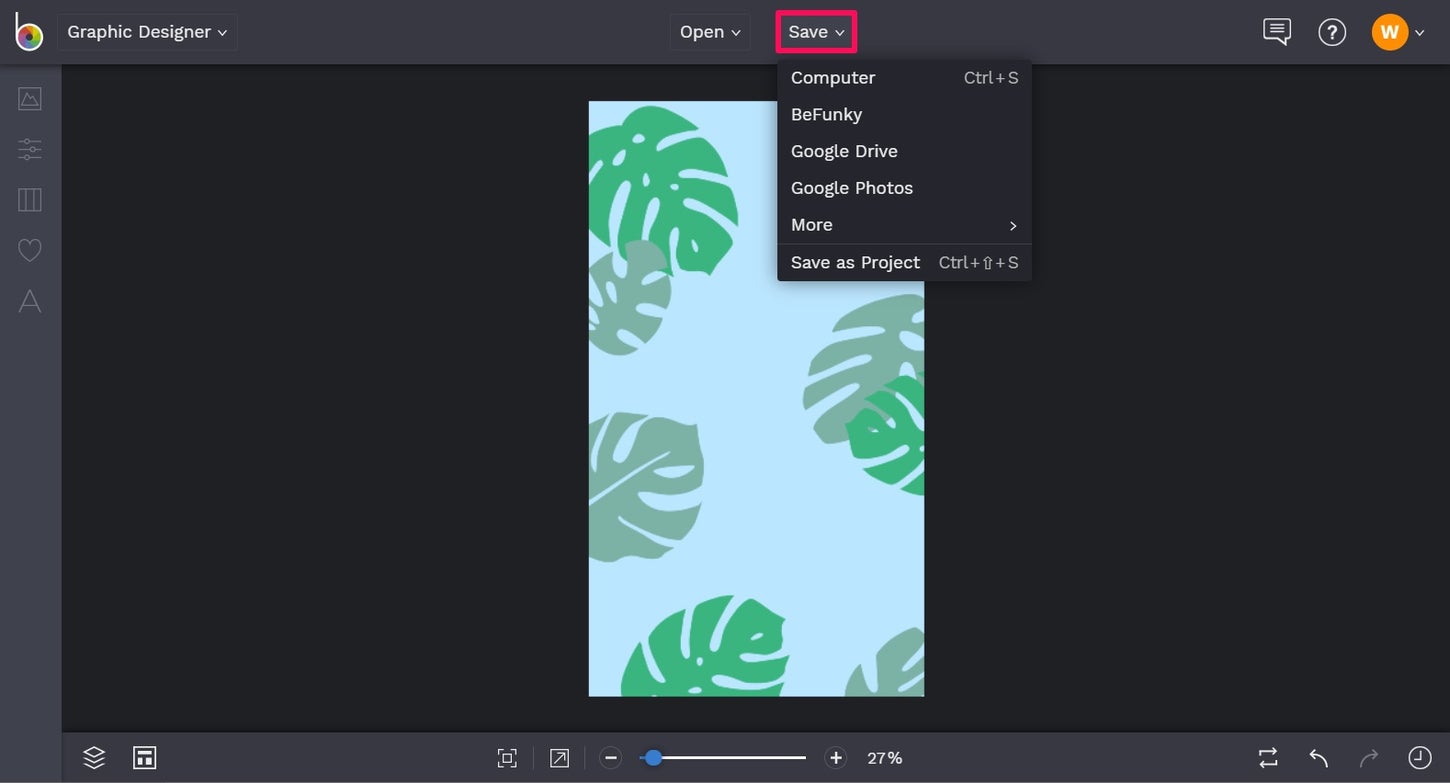Toggle the before-and-after compare view

[1266, 757]
